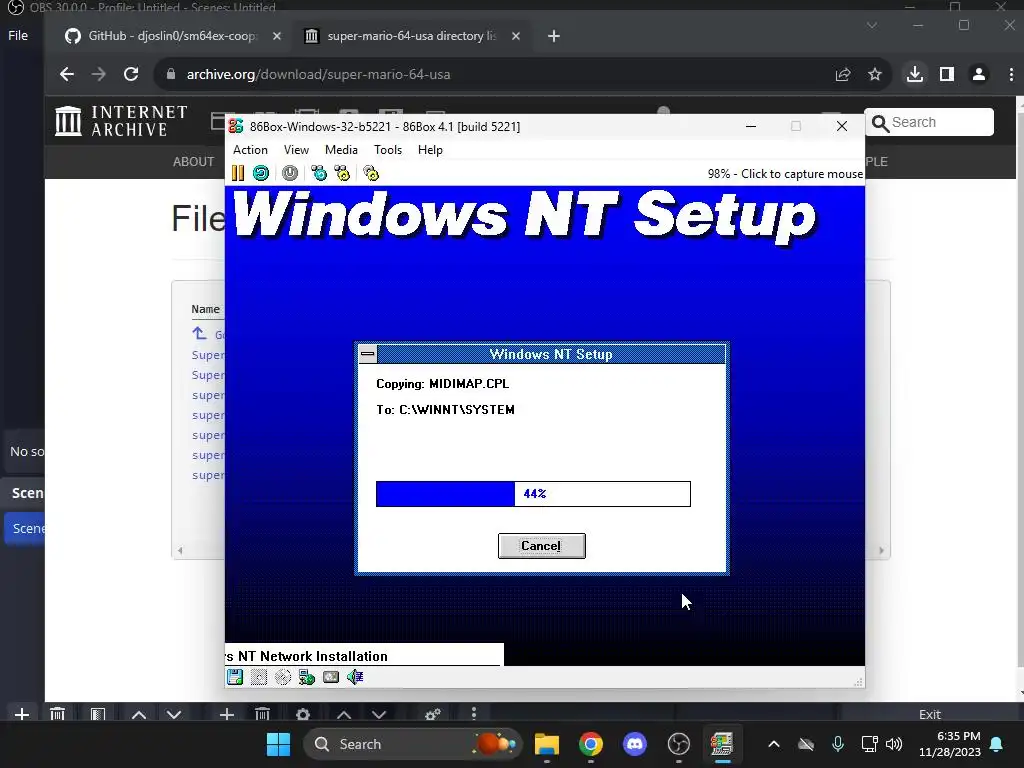The width and height of the screenshot is (1024, 768).
Task: Open File Explorer from taskbar
Action: (547, 744)
